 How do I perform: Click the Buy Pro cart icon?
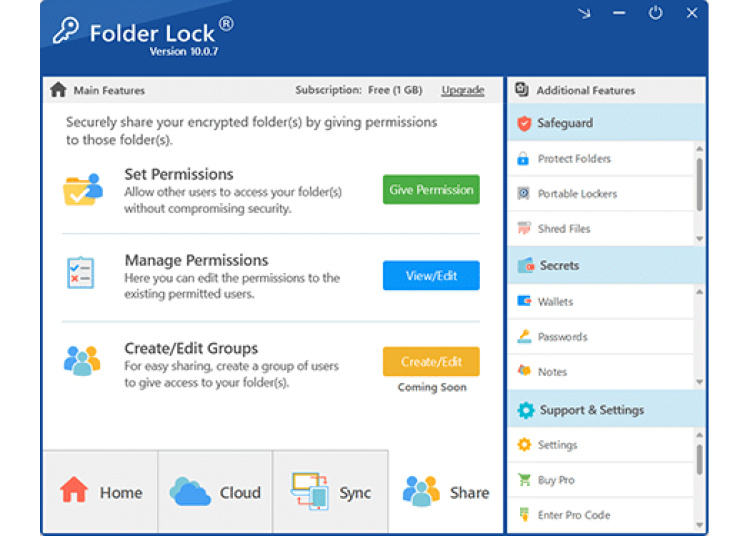[x=523, y=480]
